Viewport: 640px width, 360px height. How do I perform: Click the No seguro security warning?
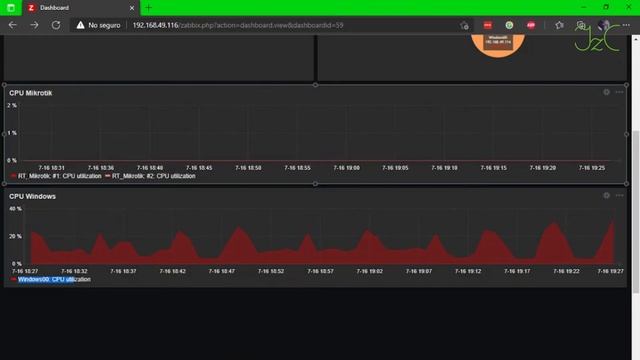coord(98,25)
